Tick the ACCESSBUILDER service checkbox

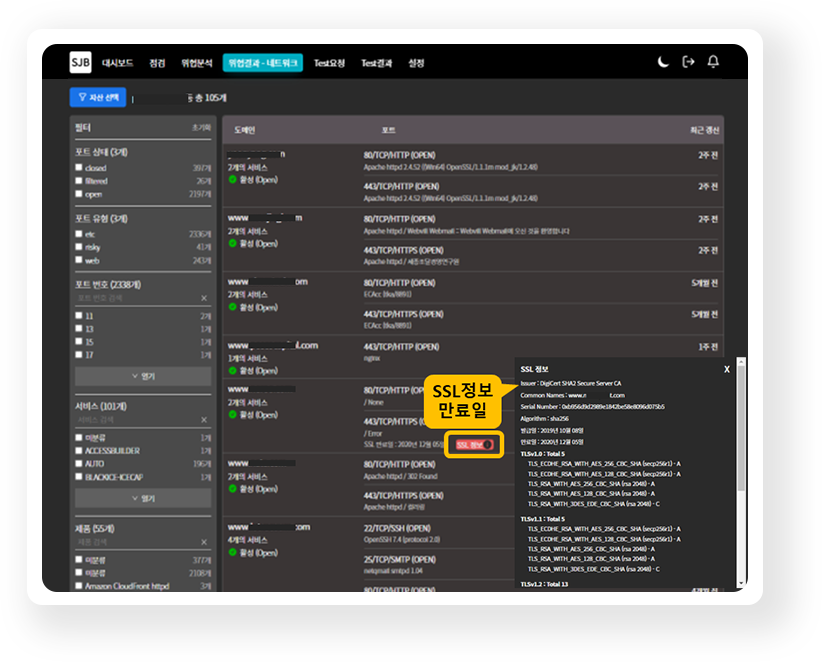pyautogui.click(x=79, y=451)
